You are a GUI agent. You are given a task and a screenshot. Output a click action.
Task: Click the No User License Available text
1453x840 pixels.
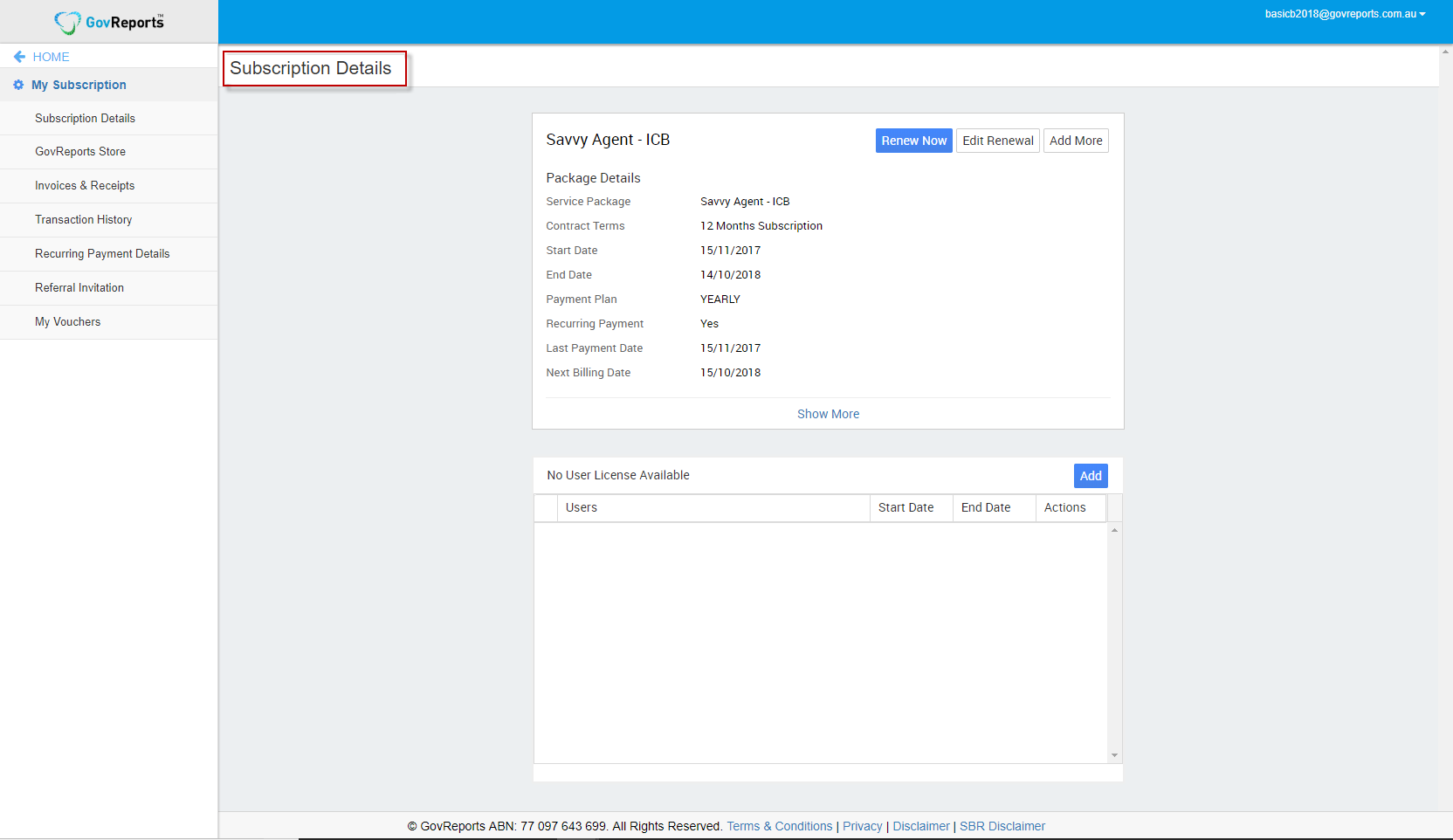pyautogui.click(x=618, y=475)
